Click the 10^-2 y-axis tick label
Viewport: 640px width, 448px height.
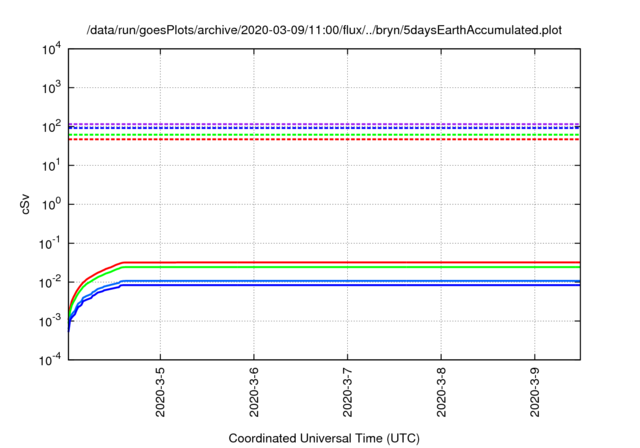coord(49,282)
